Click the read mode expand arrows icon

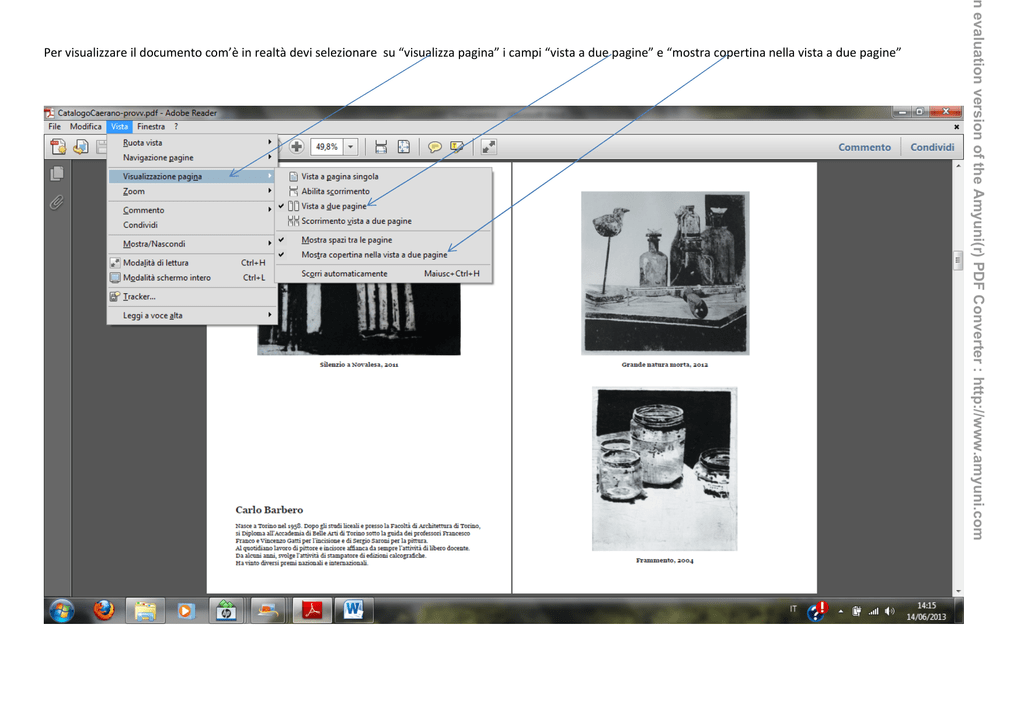pos(488,147)
